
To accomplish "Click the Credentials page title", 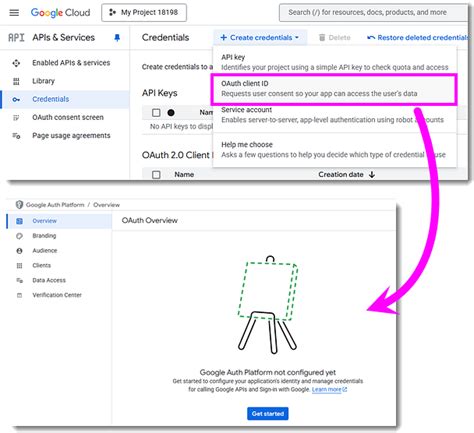I will pos(165,37).
